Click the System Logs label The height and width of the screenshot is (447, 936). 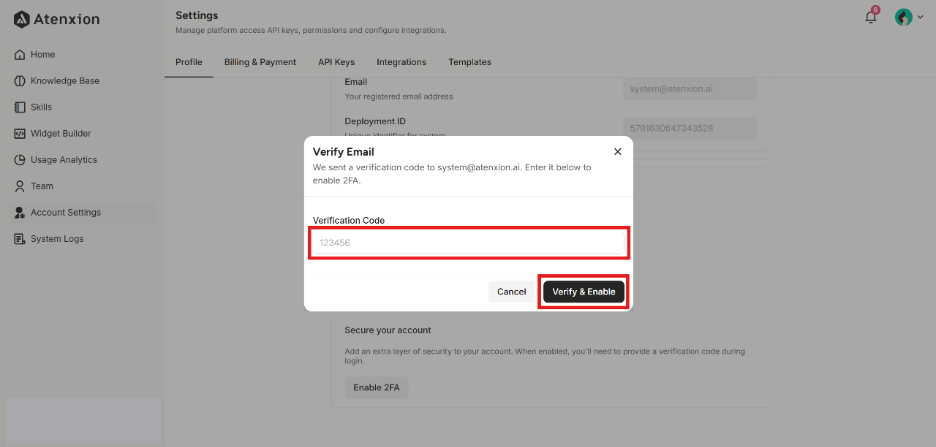57,239
